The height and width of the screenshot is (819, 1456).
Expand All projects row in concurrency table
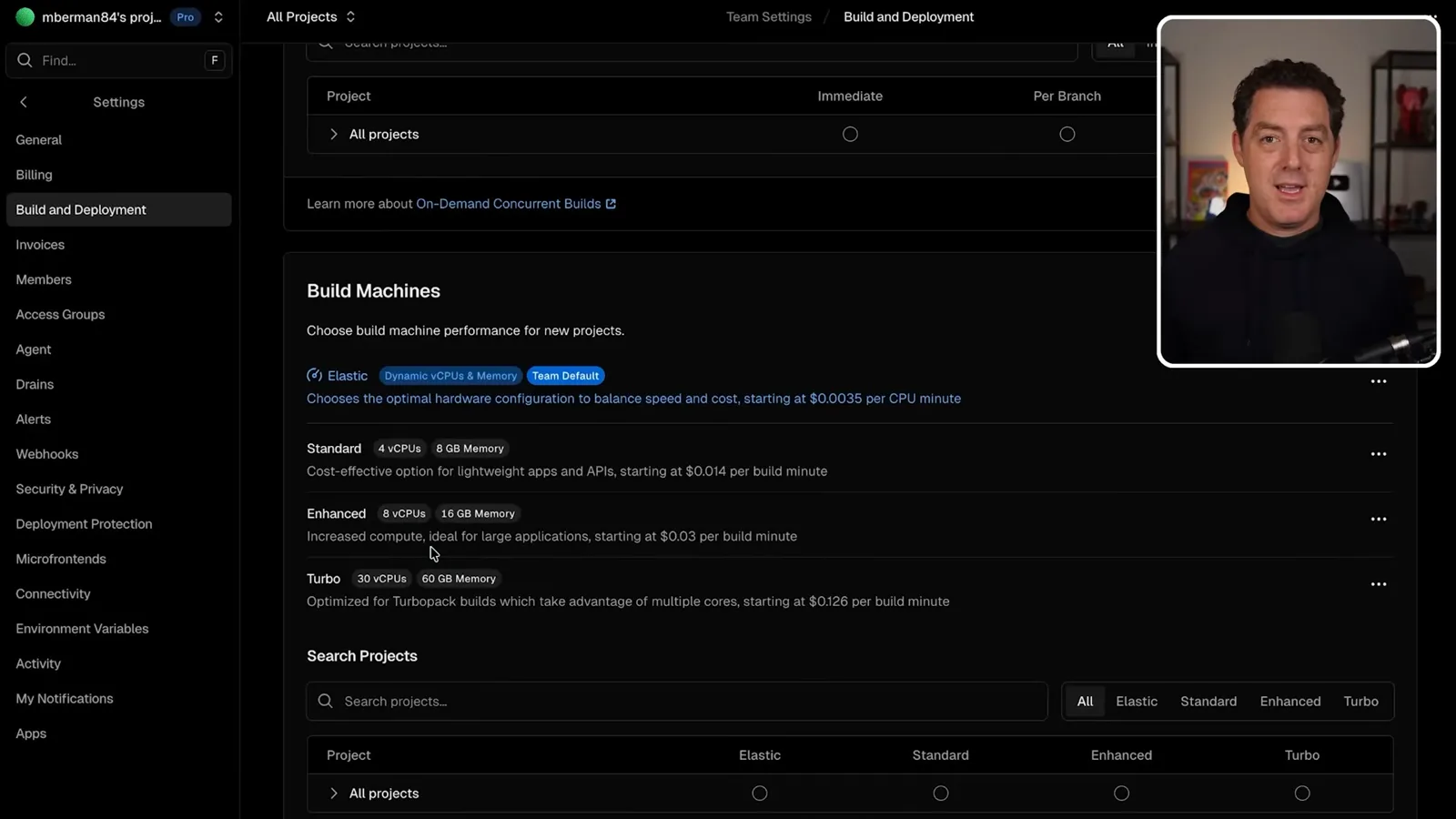click(x=334, y=134)
